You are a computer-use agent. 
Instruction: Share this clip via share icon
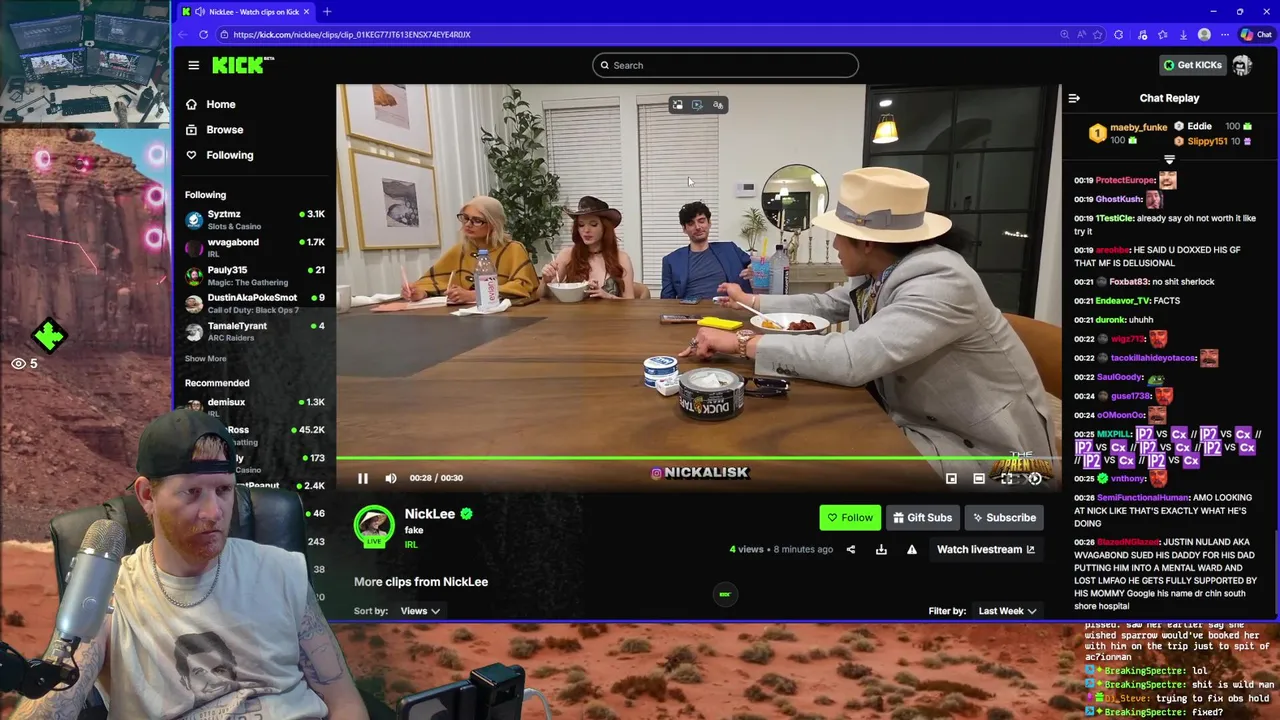[x=851, y=549]
